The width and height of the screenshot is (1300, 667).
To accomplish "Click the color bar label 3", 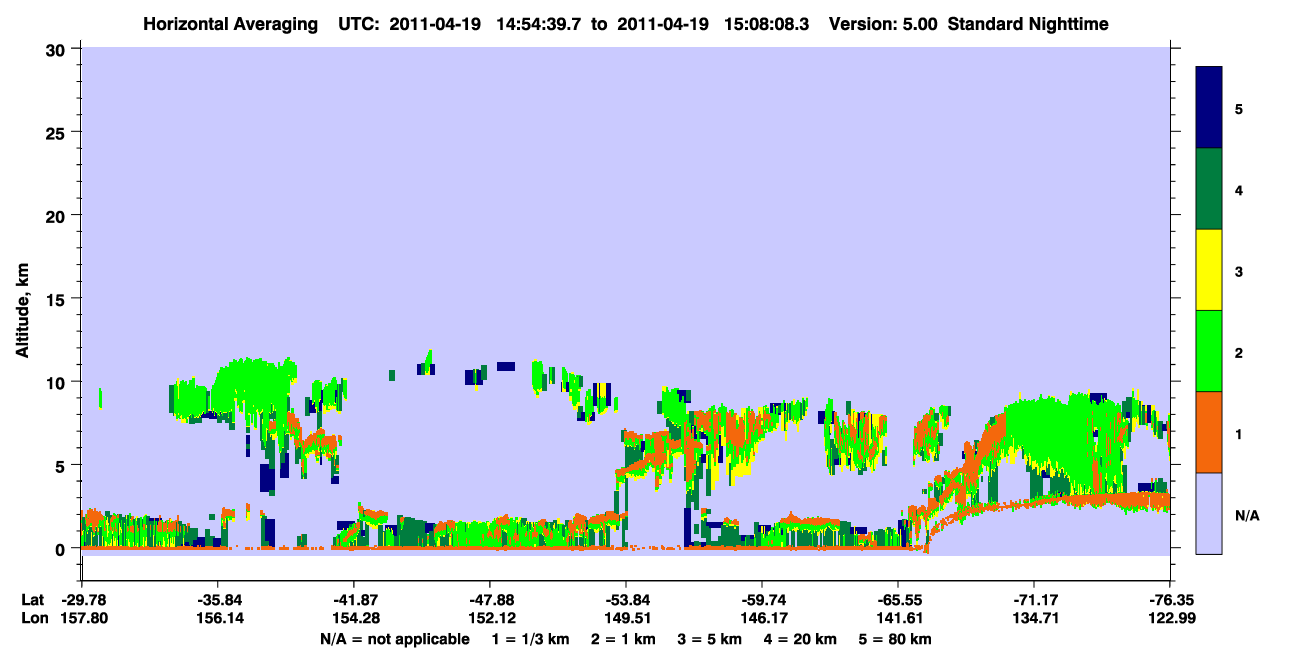I will click(x=1240, y=271).
